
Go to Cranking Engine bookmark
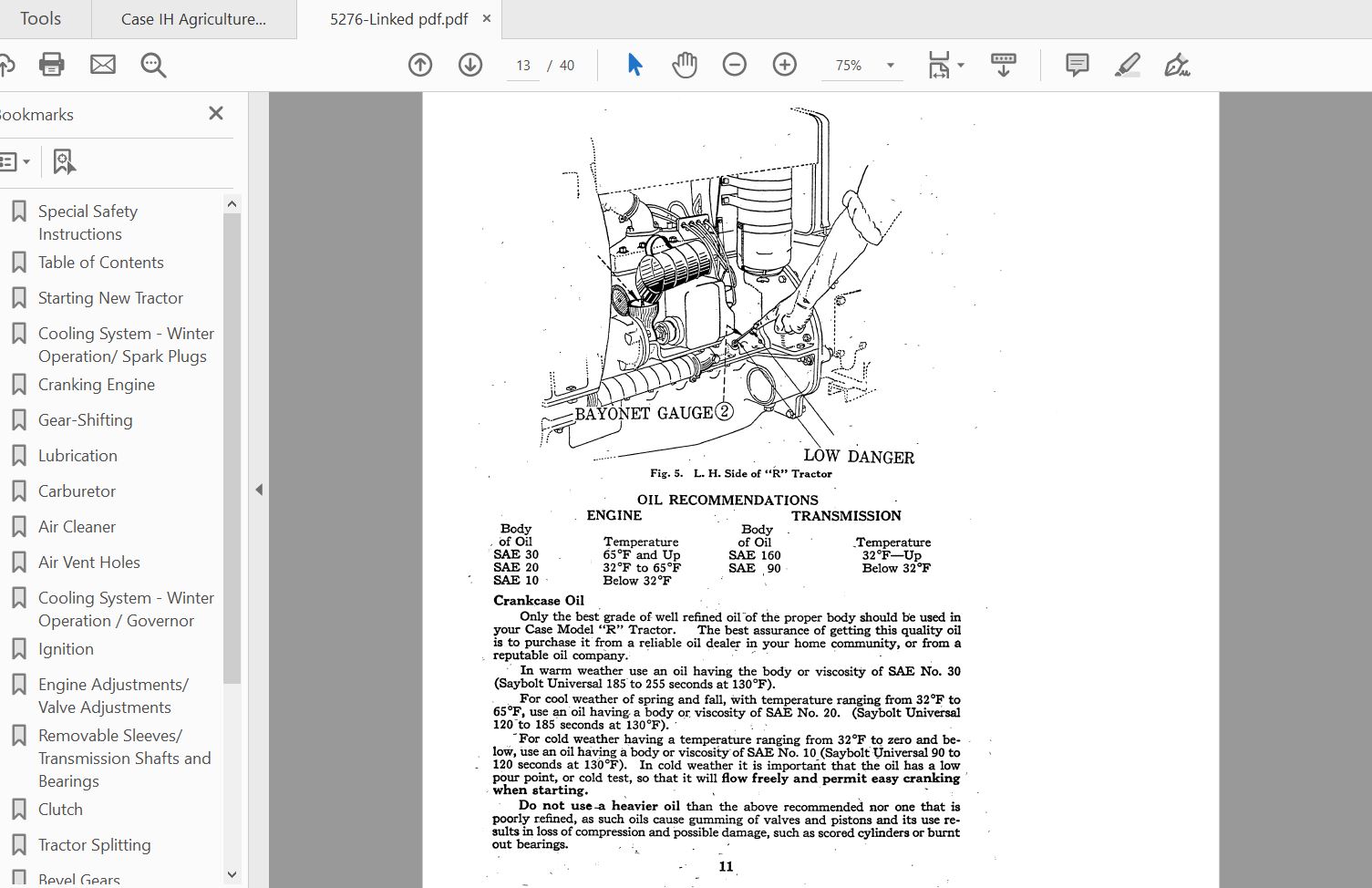pos(97,385)
